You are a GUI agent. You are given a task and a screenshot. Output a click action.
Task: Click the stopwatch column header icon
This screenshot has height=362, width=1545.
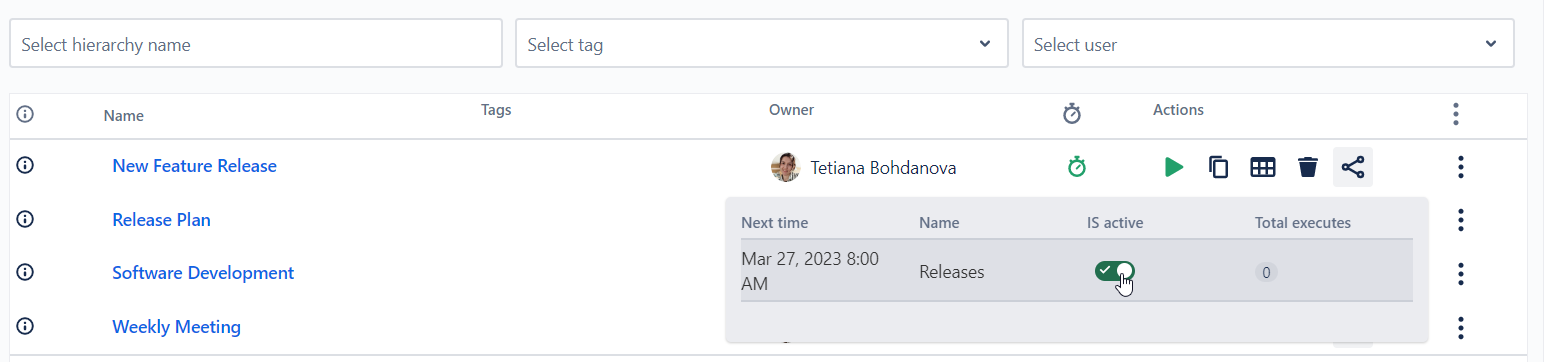pyautogui.click(x=1072, y=114)
